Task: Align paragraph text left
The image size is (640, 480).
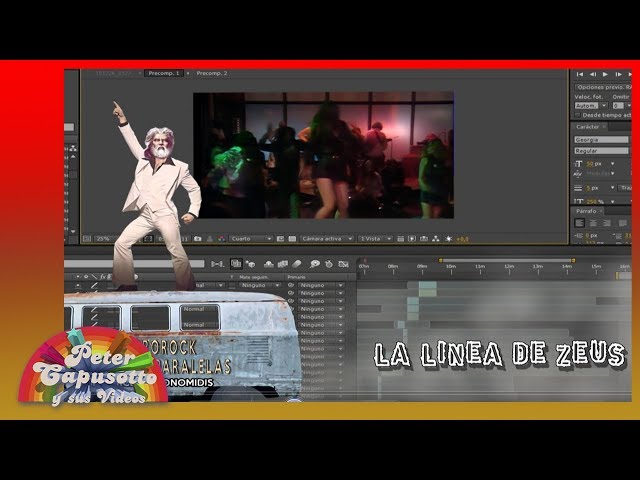Action: click(579, 223)
